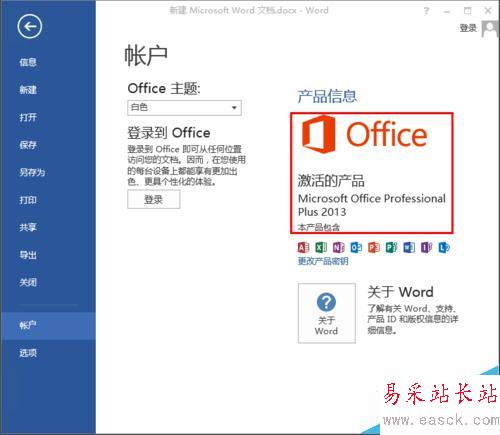Click the Publisher app icon
This screenshot has width=500, height=435.
[391, 247]
